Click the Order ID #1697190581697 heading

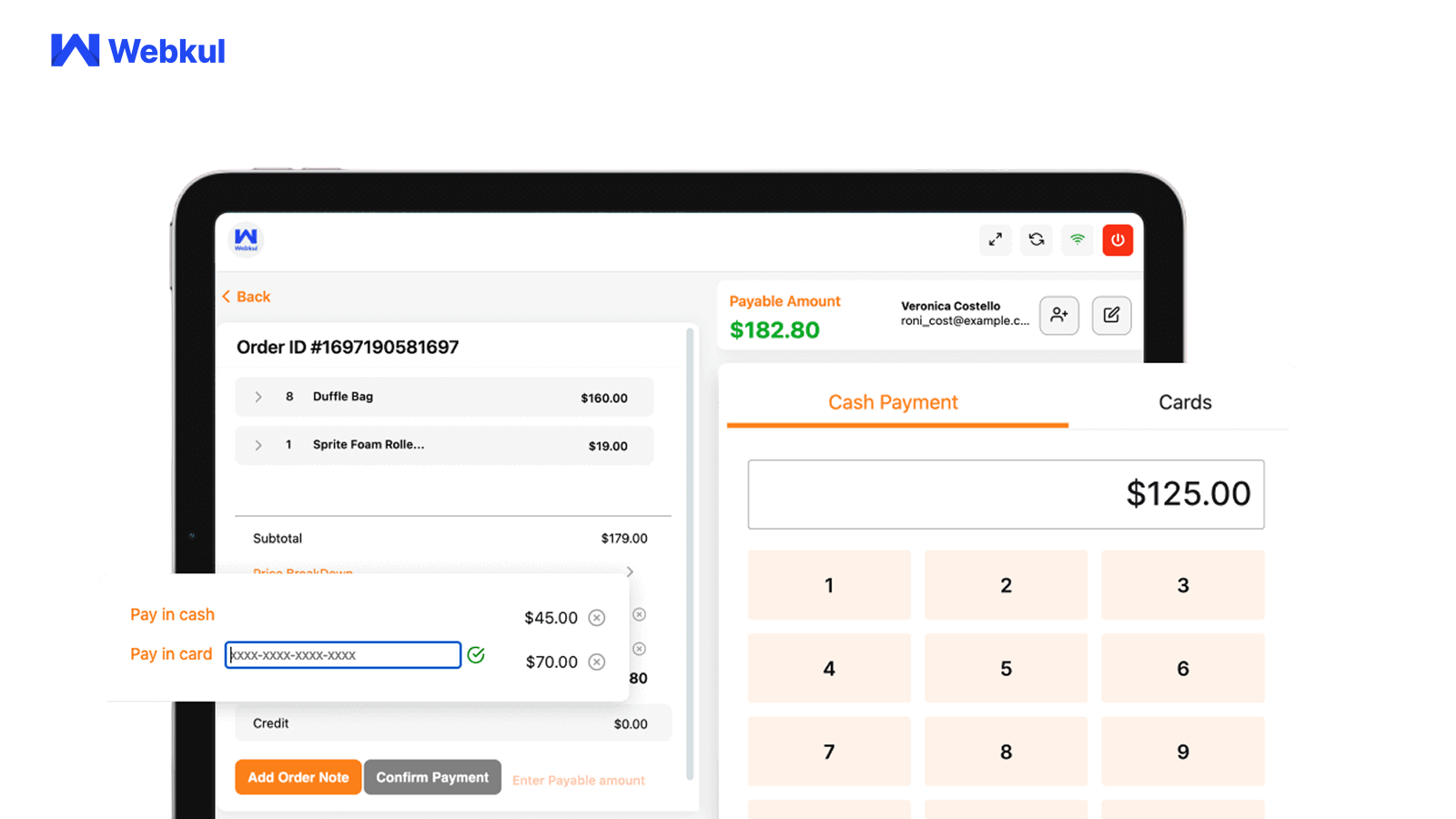click(x=348, y=347)
